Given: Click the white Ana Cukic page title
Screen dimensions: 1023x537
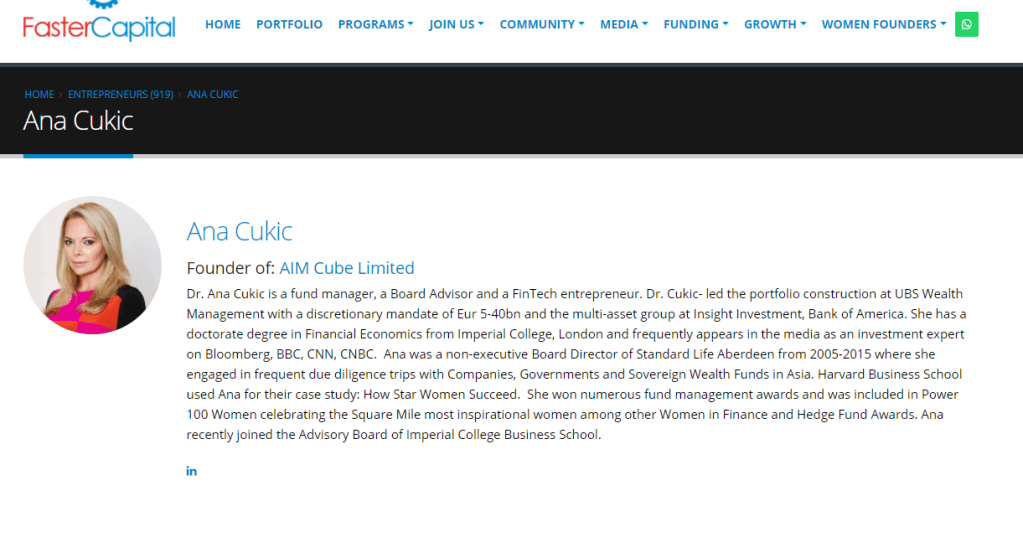Looking at the screenshot, I should (x=78, y=121).
